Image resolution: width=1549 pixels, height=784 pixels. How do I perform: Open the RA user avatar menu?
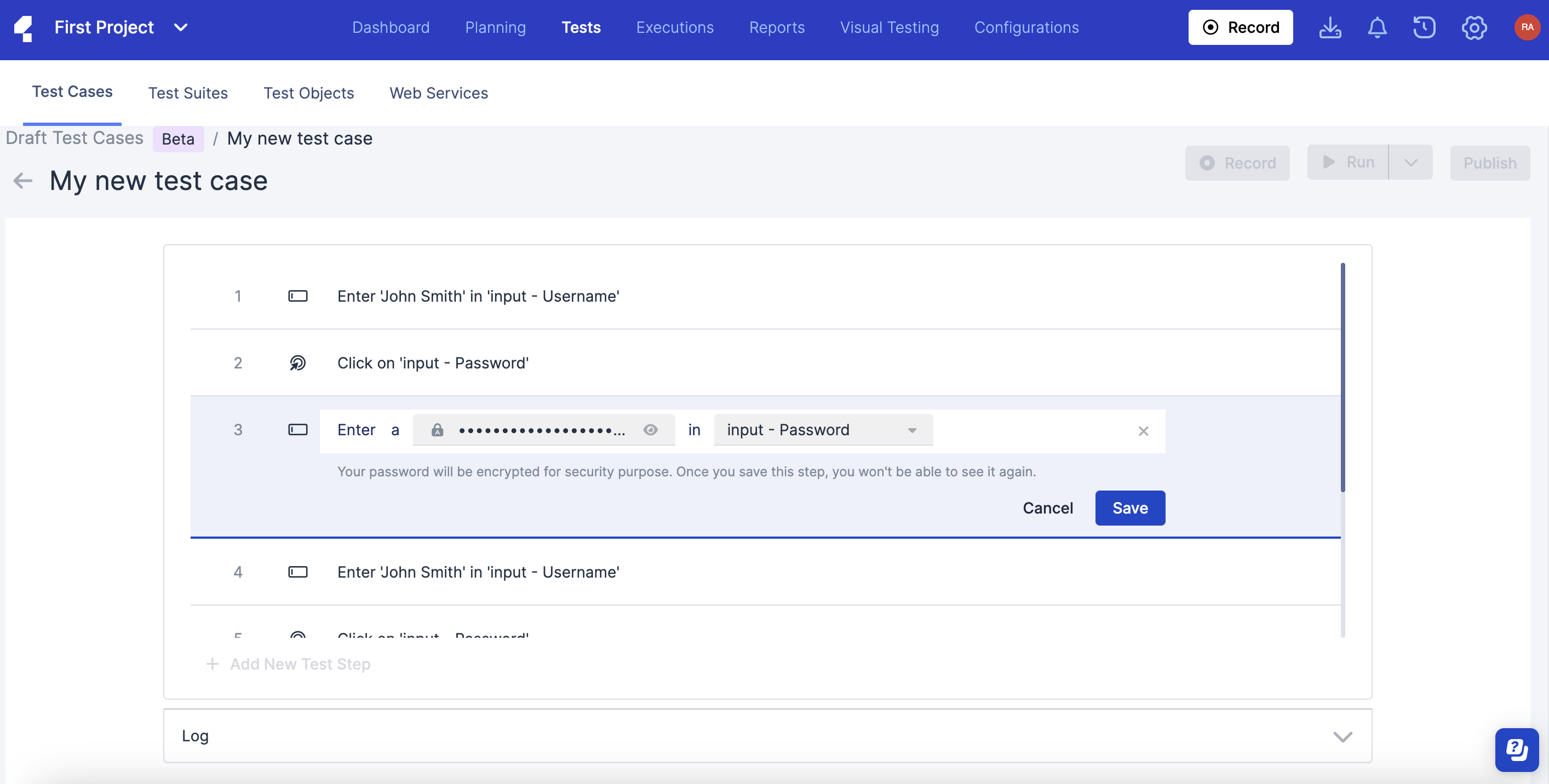click(1527, 28)
